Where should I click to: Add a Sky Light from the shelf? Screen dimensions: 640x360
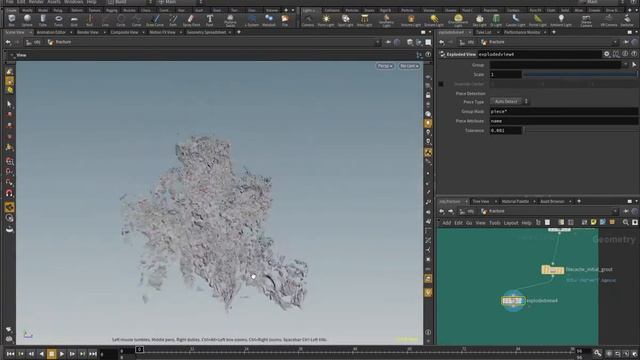[x=480, y=20]
